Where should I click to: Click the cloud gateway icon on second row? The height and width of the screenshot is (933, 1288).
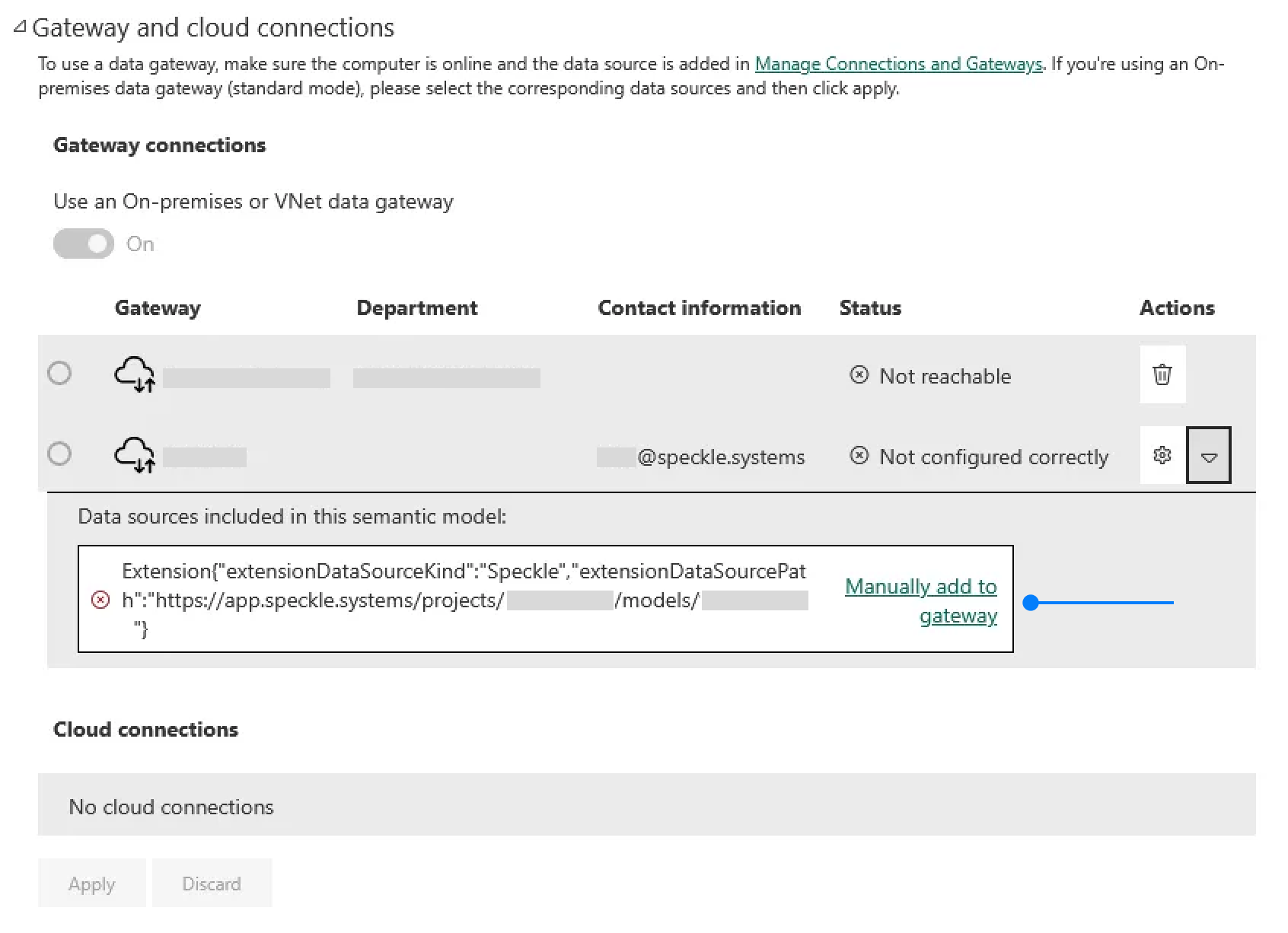[x=135, y=455]
